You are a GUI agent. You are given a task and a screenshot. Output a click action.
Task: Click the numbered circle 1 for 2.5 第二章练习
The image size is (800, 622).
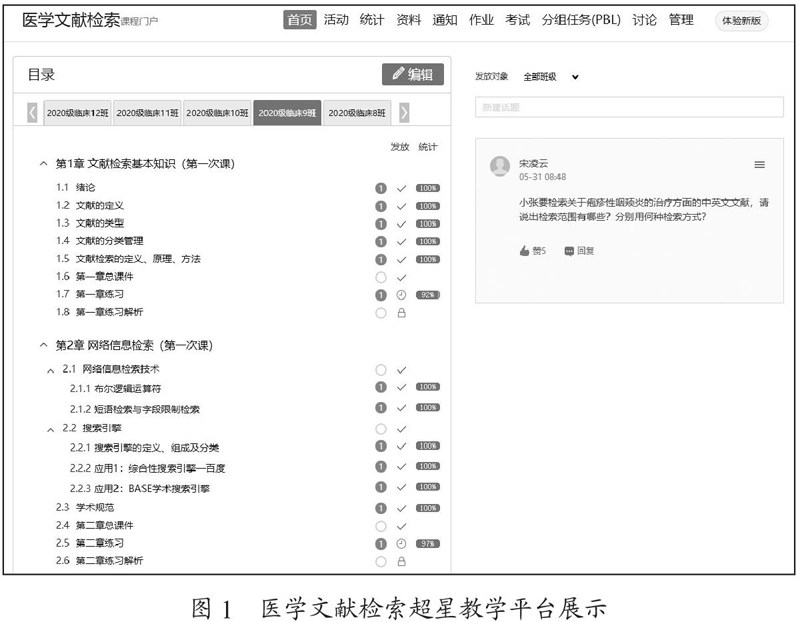click(x=381, y=544)
